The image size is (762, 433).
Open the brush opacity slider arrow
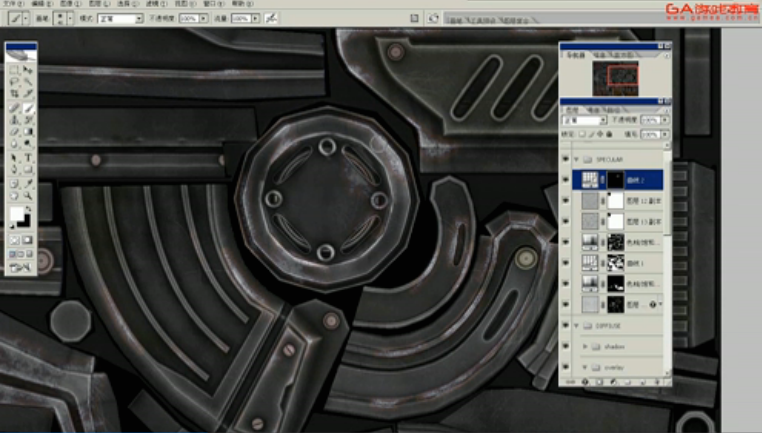tap(204, 18)
